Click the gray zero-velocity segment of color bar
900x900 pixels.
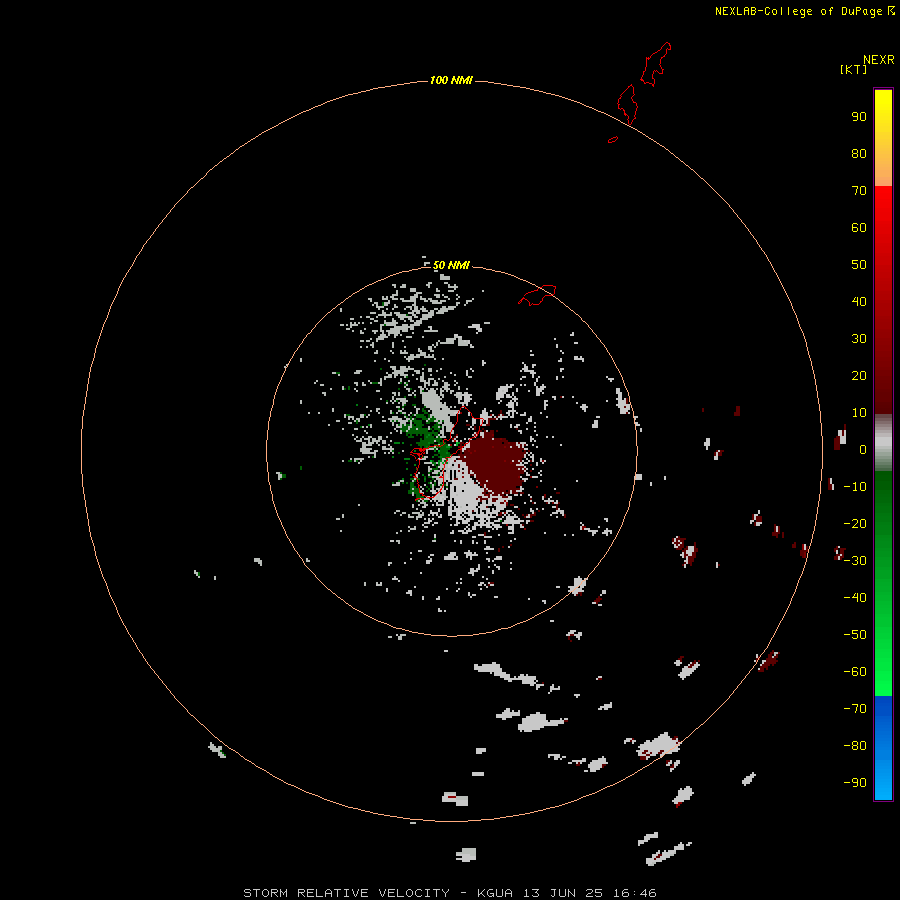[883, 443]
